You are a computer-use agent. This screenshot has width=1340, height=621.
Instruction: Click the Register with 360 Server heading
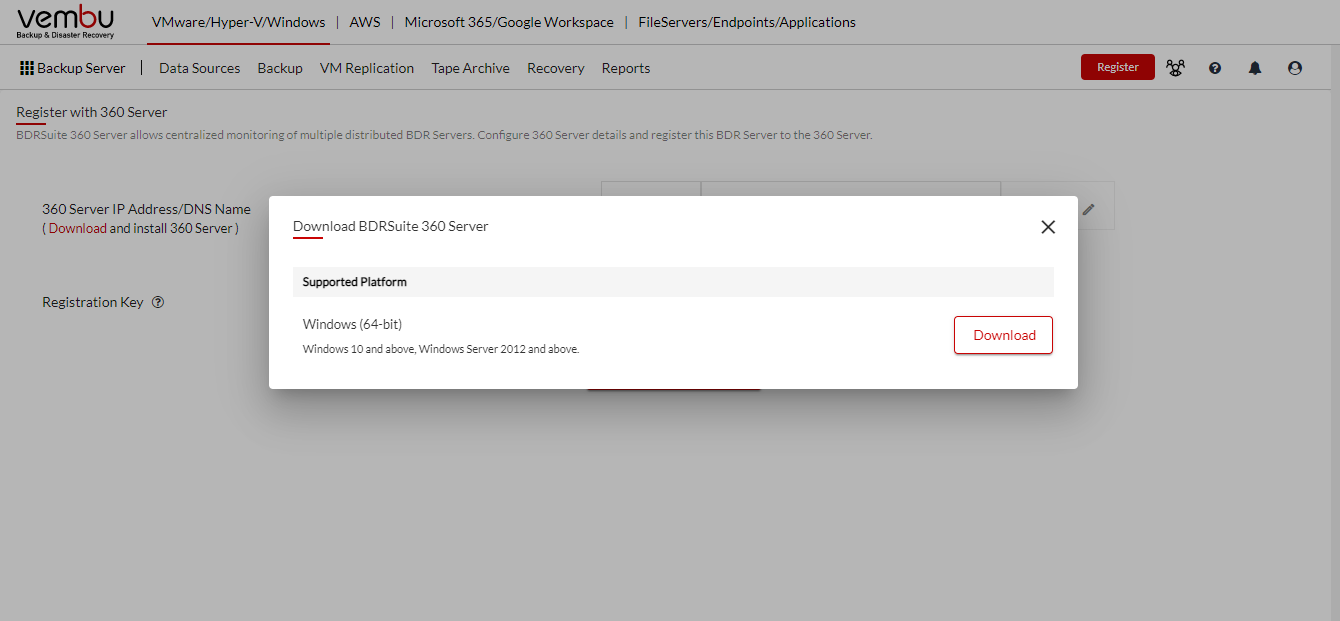point(92,112)
